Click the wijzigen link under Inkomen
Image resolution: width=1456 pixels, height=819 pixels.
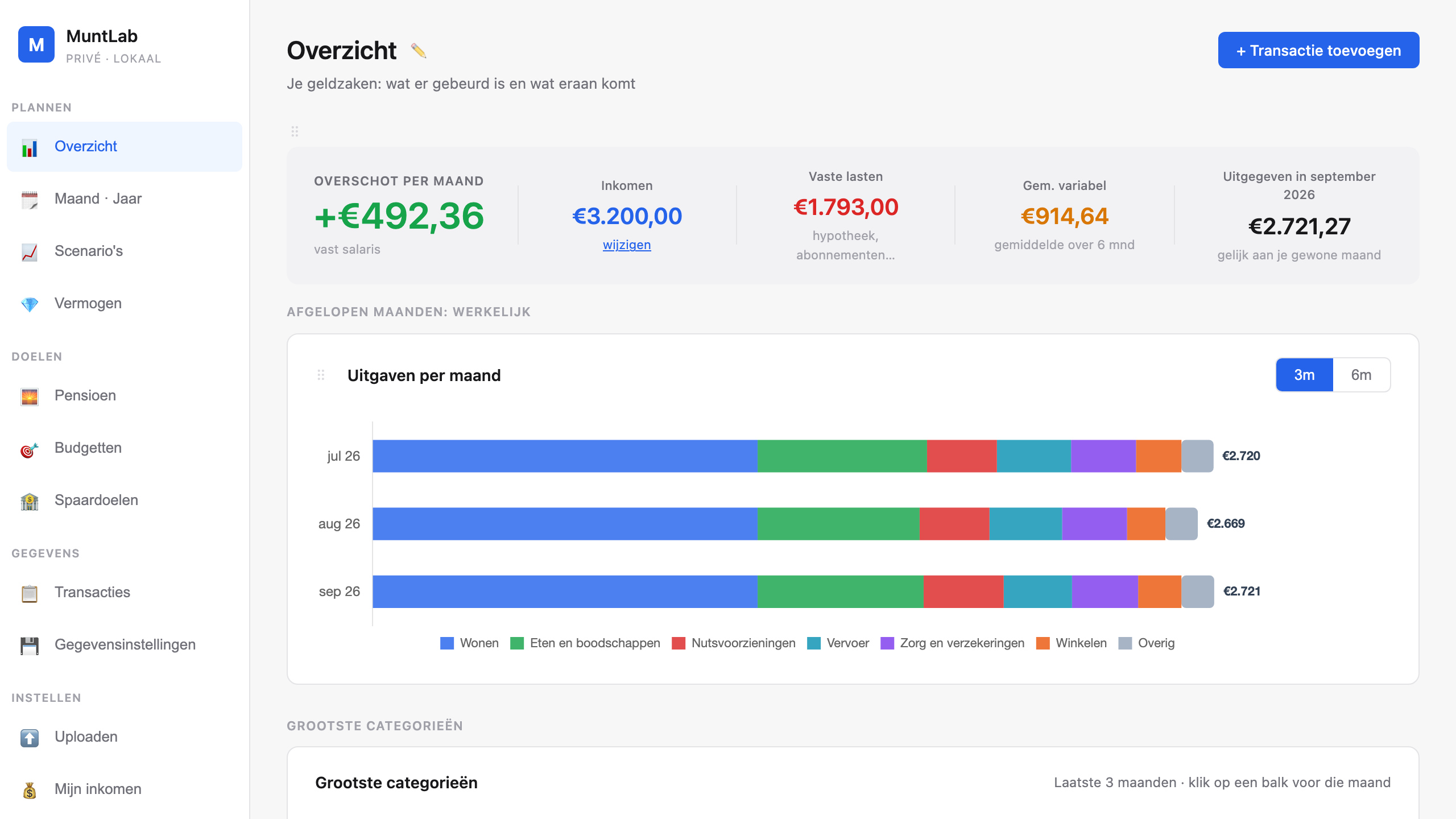(627, 245)
